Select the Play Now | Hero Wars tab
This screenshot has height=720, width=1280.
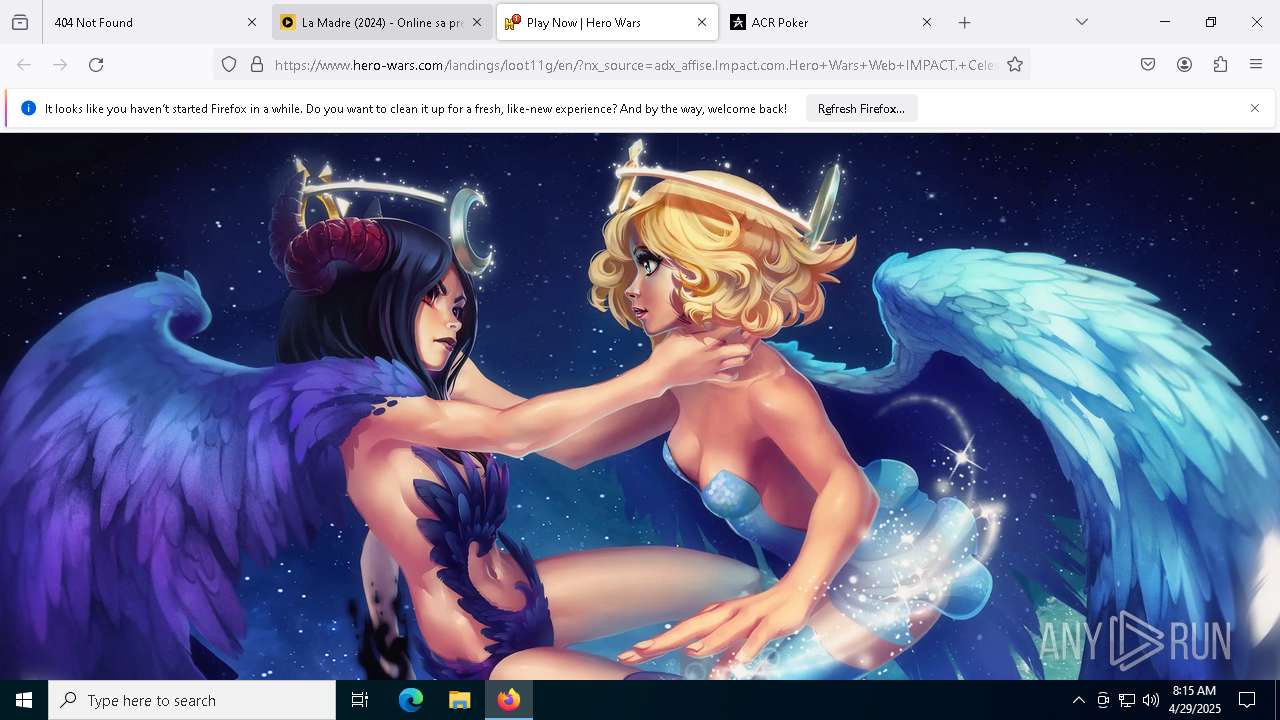pyautogui.click(x=607, y=22)
